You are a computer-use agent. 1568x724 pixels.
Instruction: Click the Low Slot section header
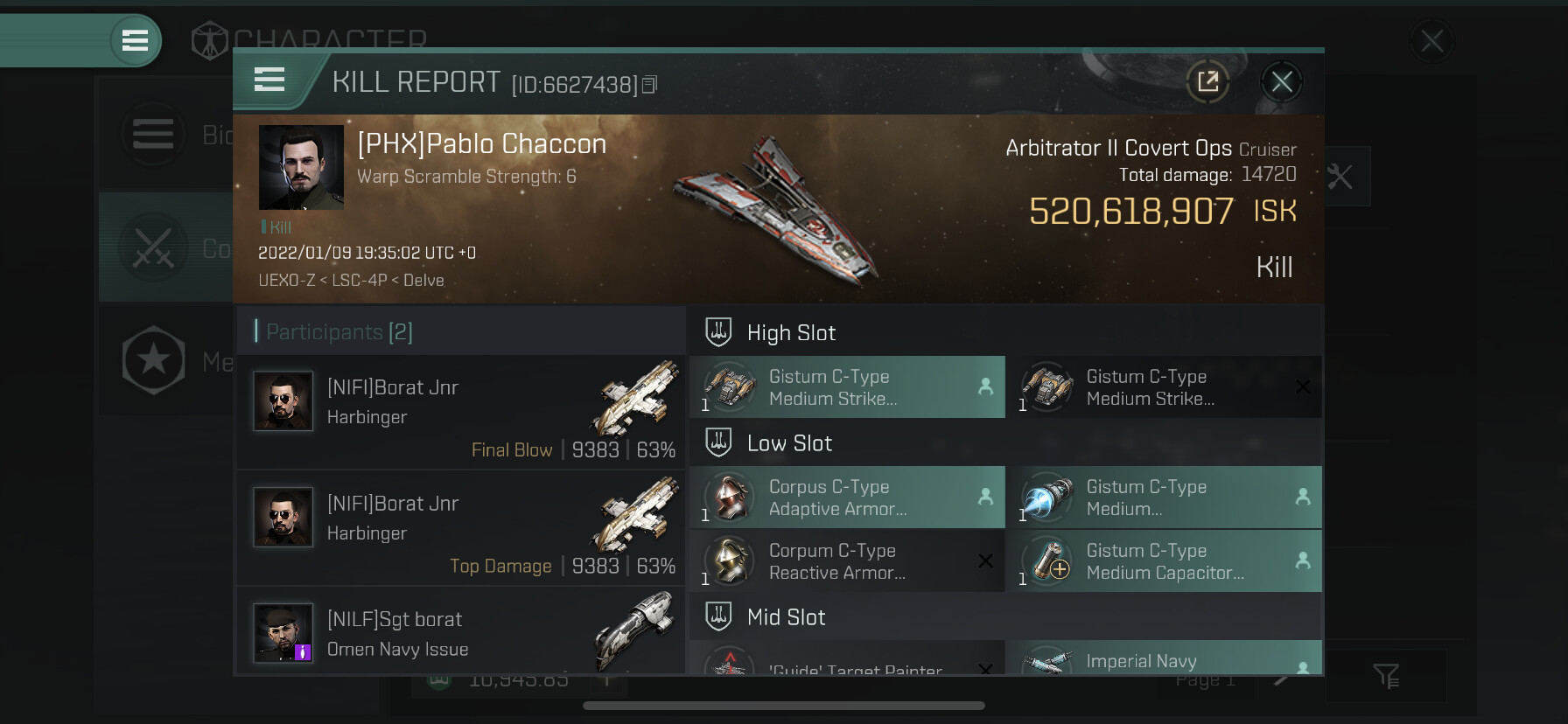(x=789, y=443)
